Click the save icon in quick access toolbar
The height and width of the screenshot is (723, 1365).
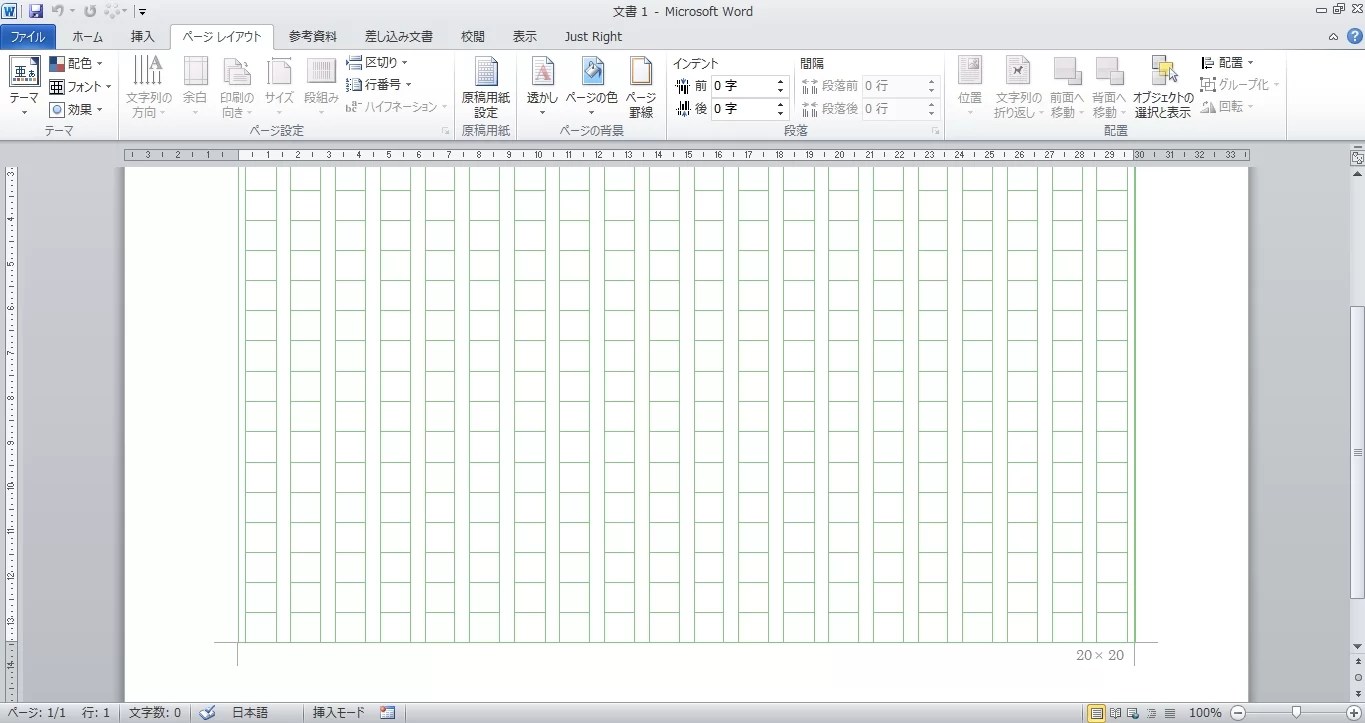click(36, 12)
